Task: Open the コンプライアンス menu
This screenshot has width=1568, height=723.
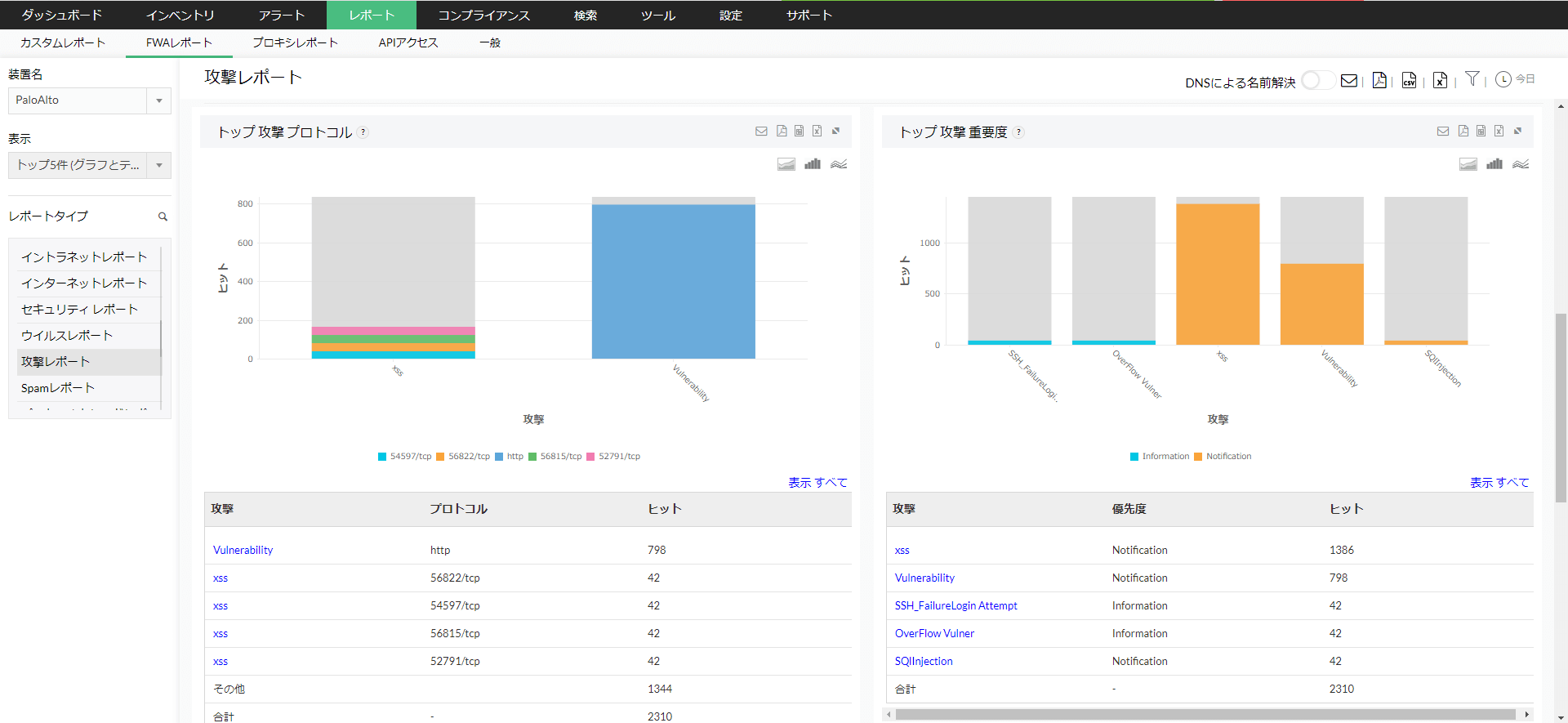Action: [x=483, y=16]
